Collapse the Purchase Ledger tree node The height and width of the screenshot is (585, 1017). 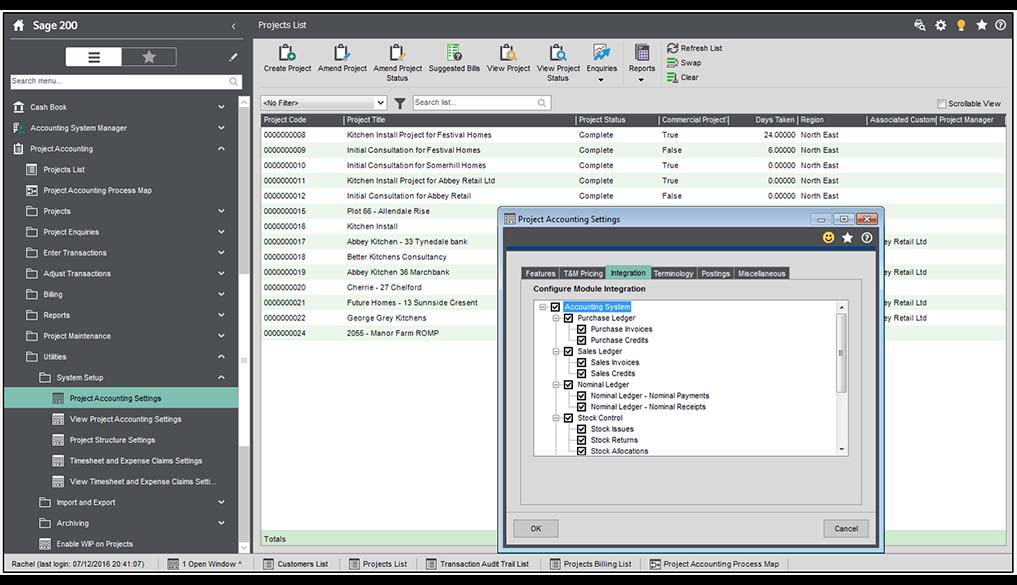click(556, 318)
